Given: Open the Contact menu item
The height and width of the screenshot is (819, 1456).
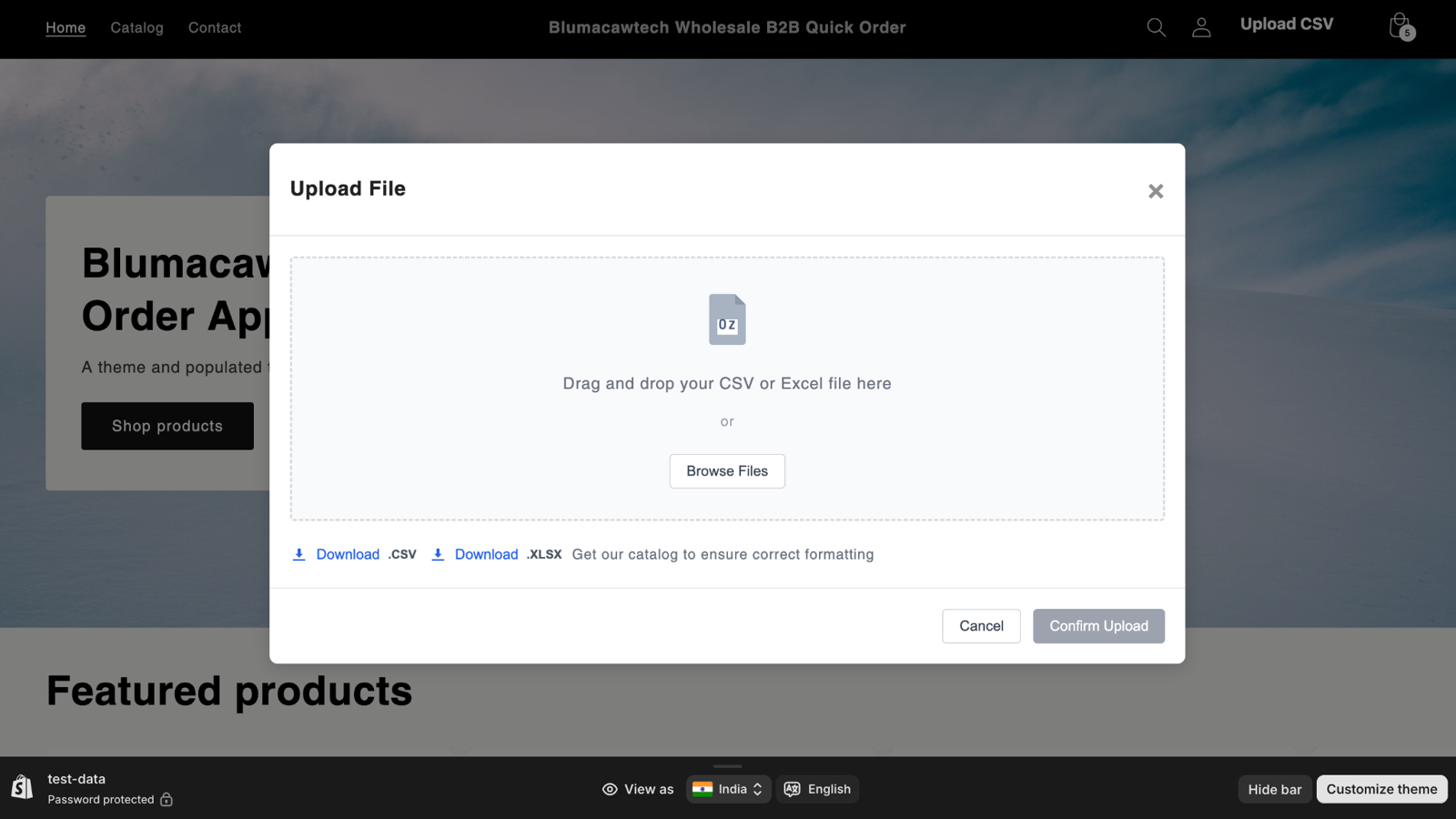Looking at the screenshot, I should [215, 27].
